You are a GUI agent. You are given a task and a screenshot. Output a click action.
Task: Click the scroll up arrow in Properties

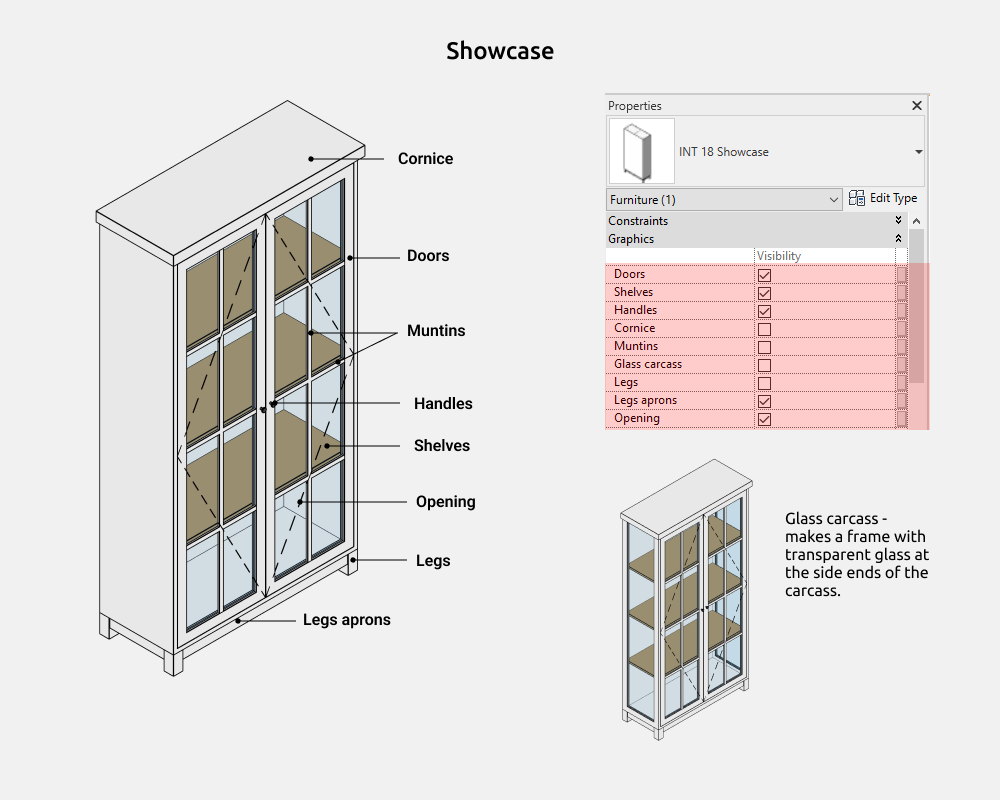coord(916,221)
